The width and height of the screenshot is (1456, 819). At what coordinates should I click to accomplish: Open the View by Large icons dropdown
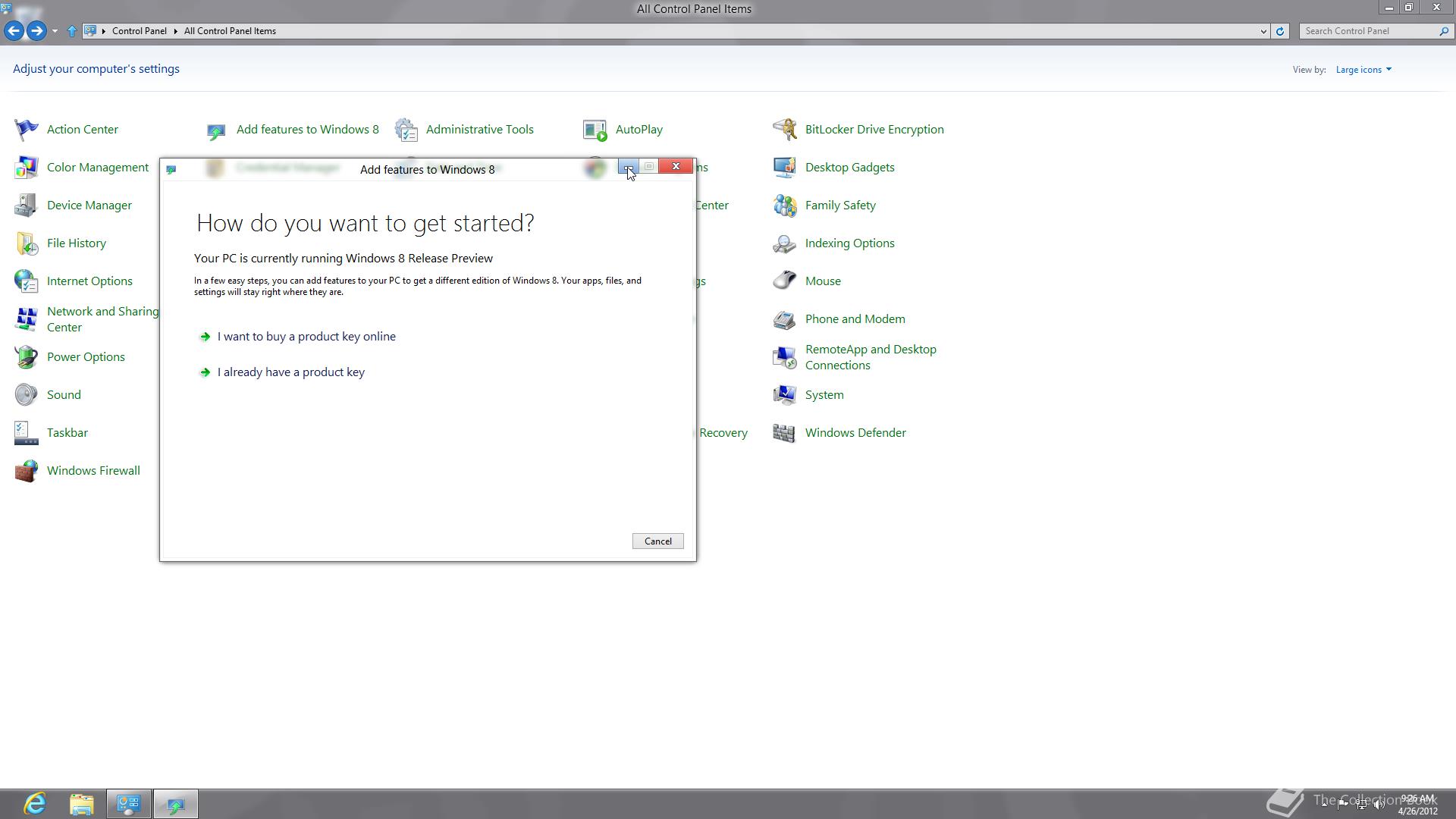[x=1363, y=70]
